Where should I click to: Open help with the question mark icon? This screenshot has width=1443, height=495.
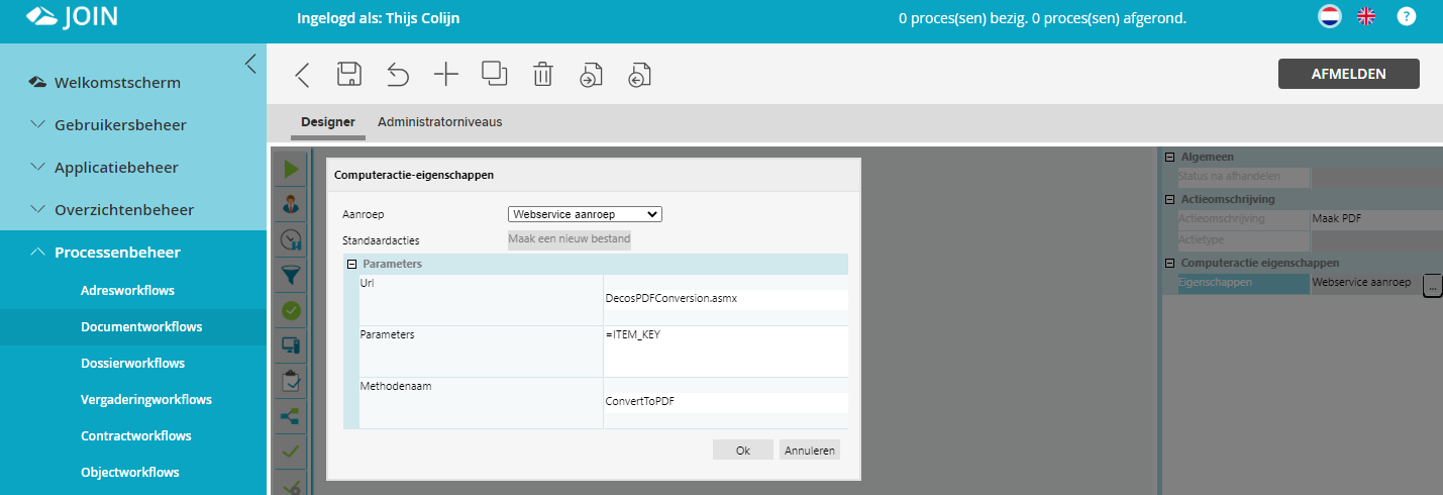1406,17
